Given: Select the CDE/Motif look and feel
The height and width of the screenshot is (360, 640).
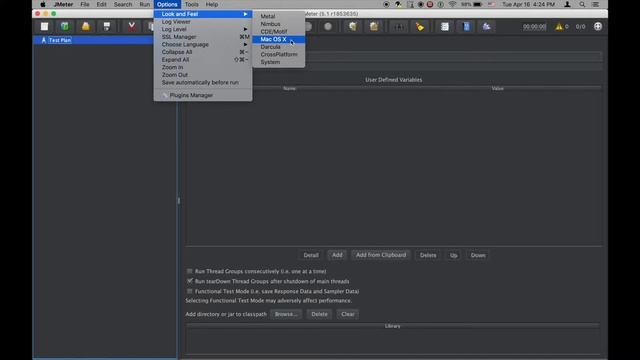Looking at the screenshot, I should (x=278, y=31).
